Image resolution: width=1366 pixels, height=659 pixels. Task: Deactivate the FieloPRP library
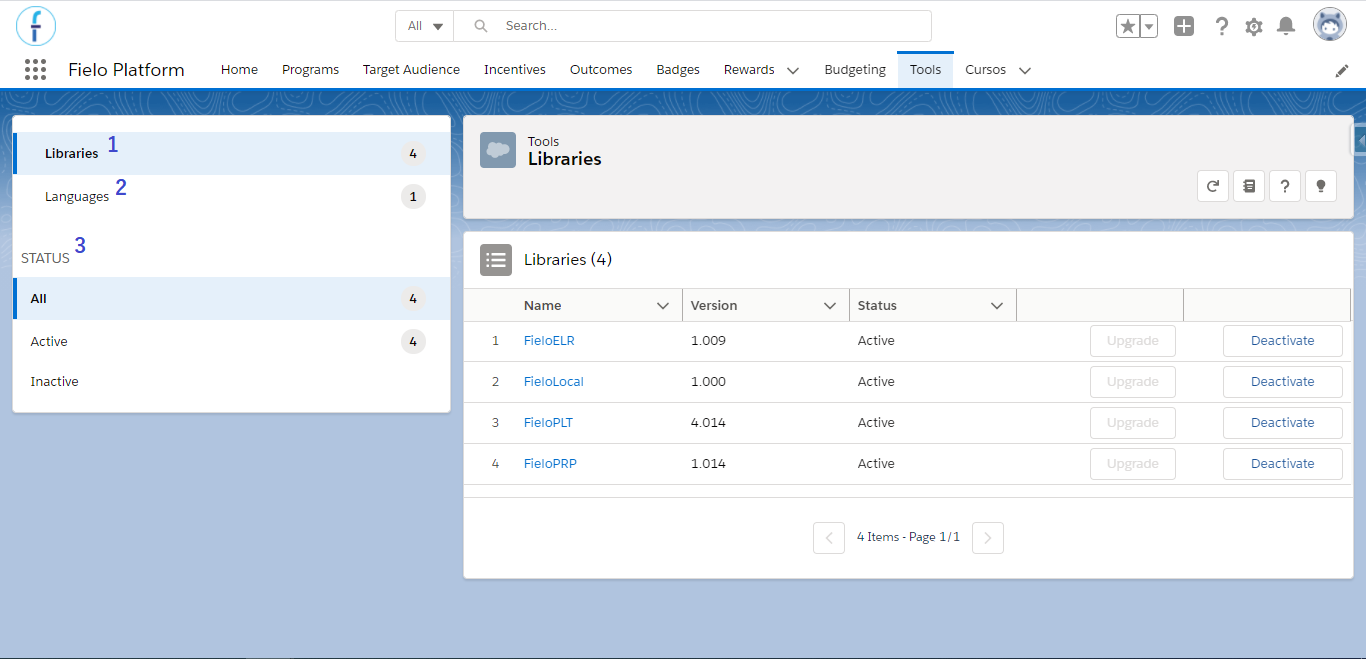coord(1283,464)
